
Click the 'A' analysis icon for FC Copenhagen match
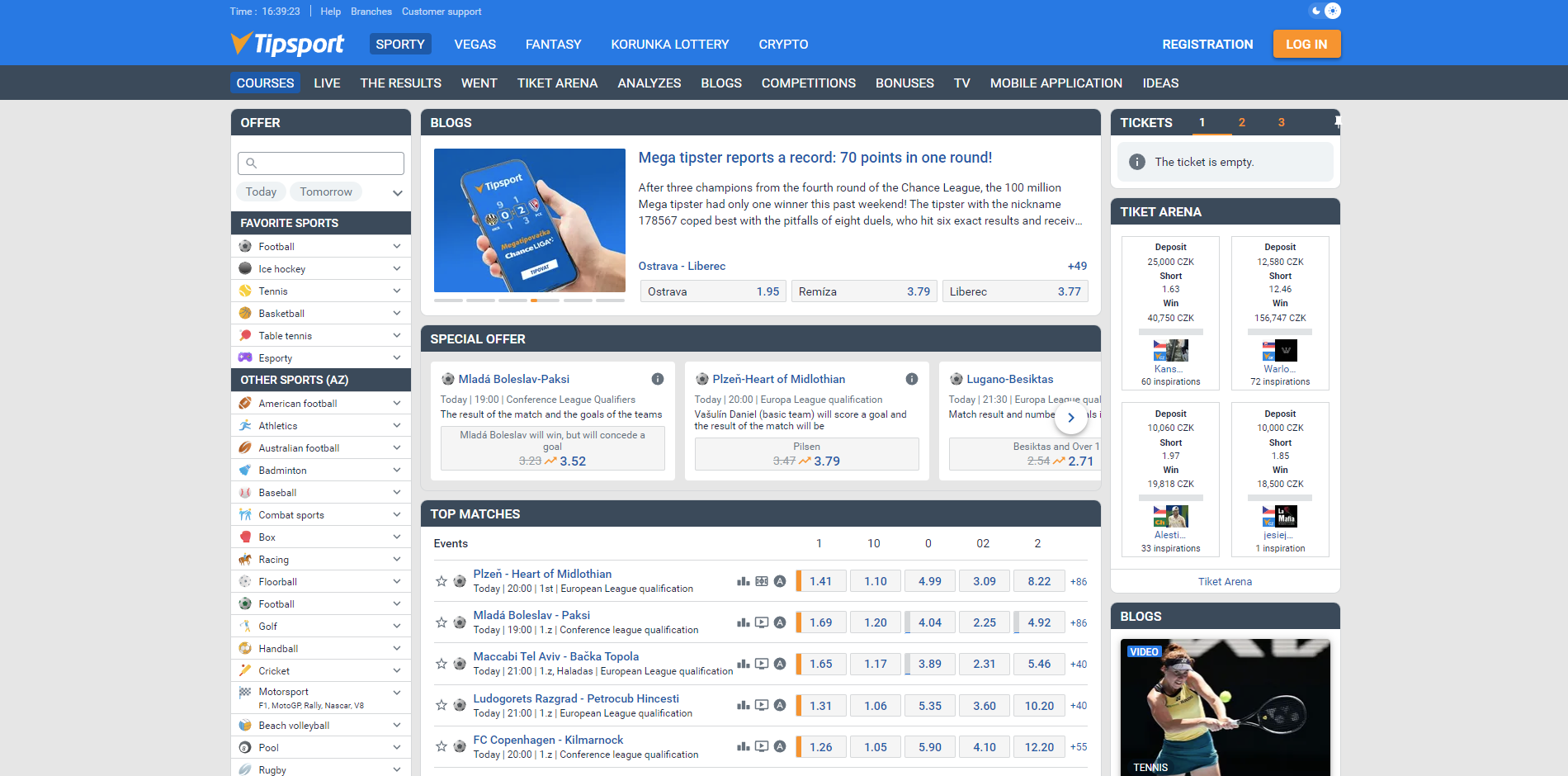(x=780, y=746)
